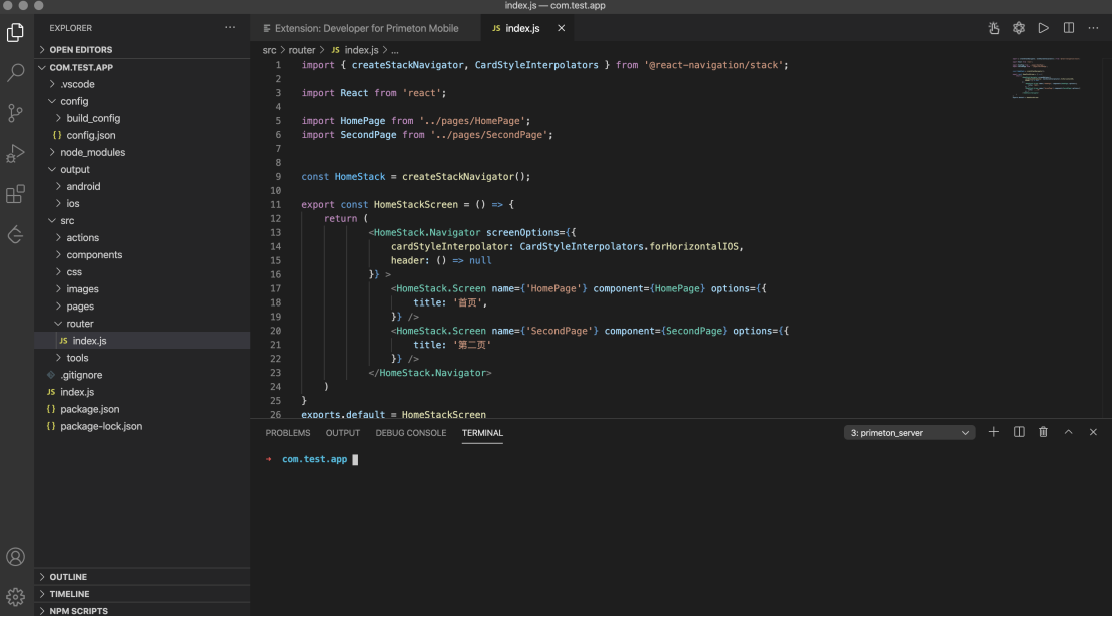Maximize terminal panel with the up chevron
The width and height of the screenshot is (1112, 618).
(x=1068, y=432)
